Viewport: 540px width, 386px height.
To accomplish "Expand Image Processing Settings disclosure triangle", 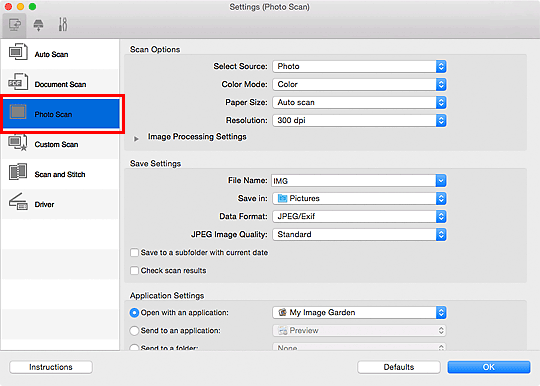I will (x=136, y=138).
